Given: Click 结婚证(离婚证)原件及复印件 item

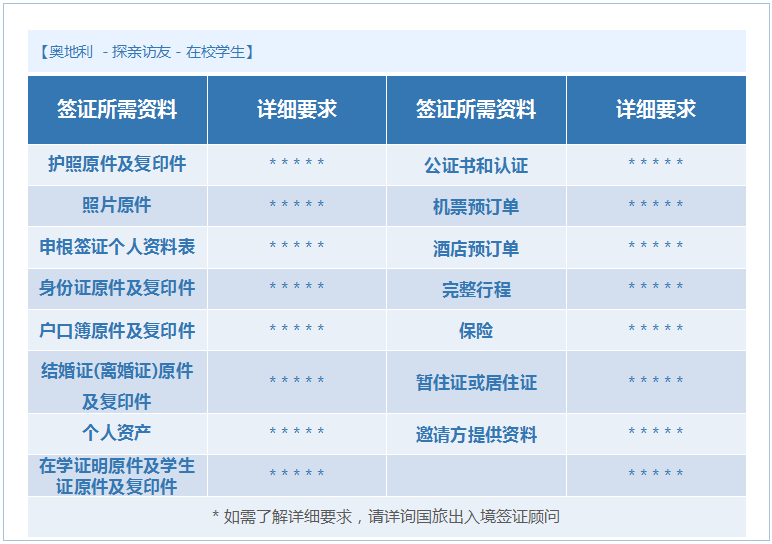Looking at the screenshot, I should point(117,386).
